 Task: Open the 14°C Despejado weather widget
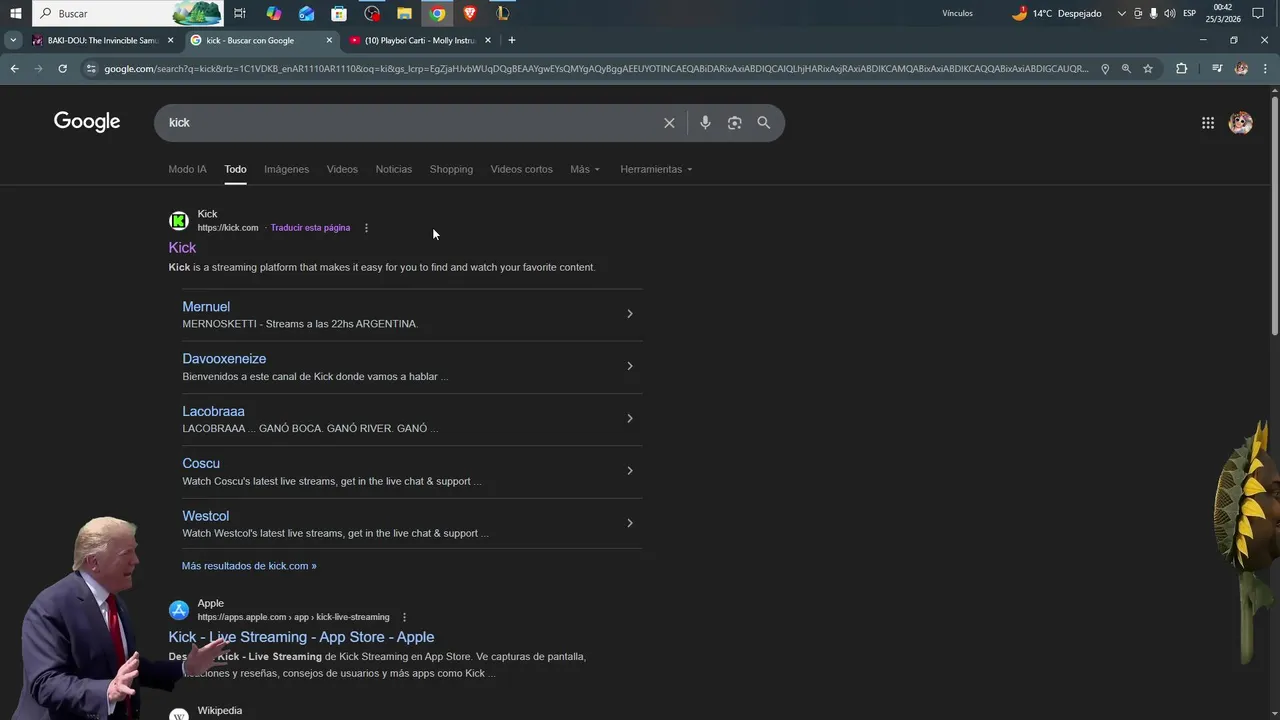[1056, 13]
